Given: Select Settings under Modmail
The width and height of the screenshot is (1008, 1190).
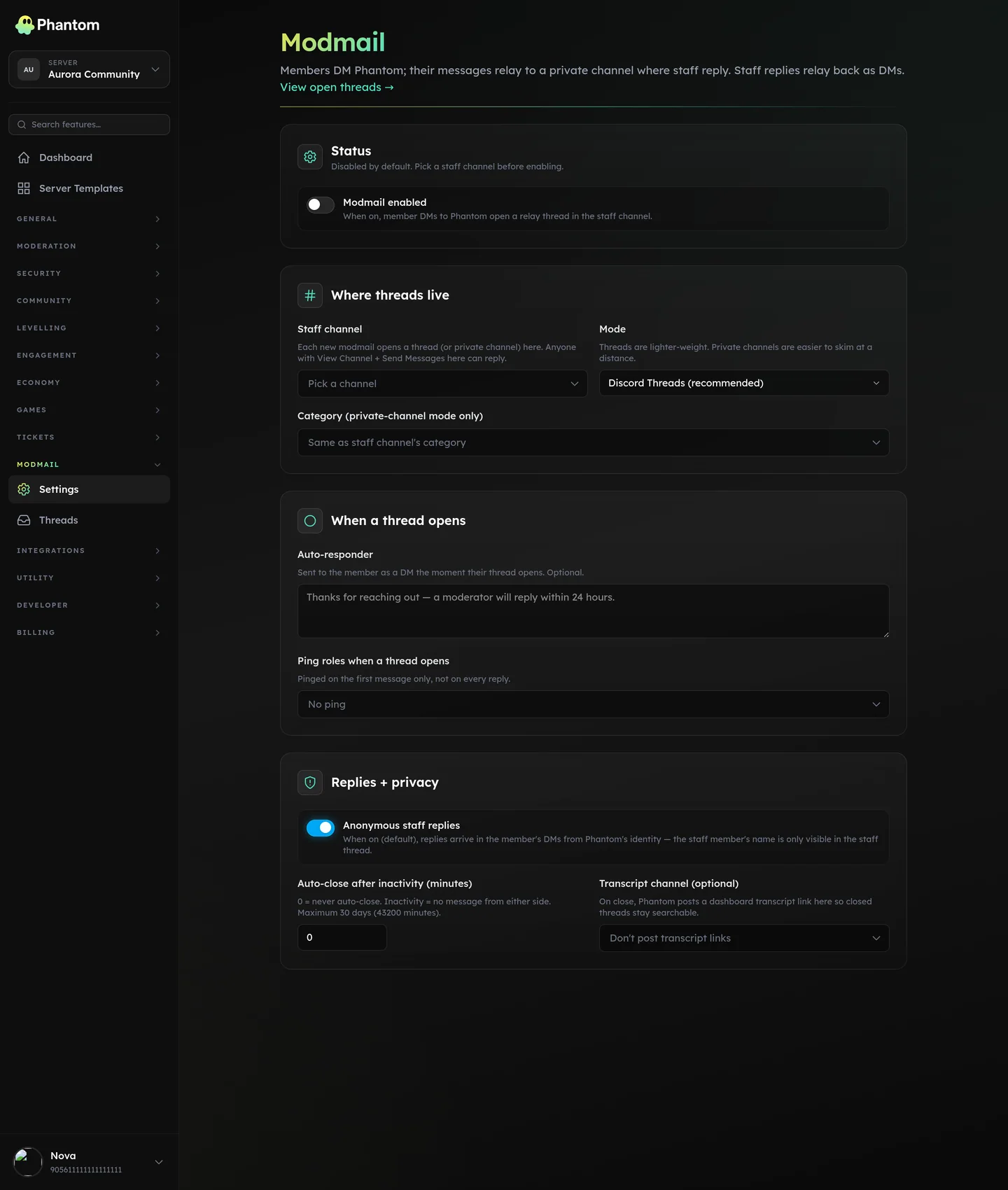Looking at the screenshot, I should pyautogui.click(x=89, y=489).
